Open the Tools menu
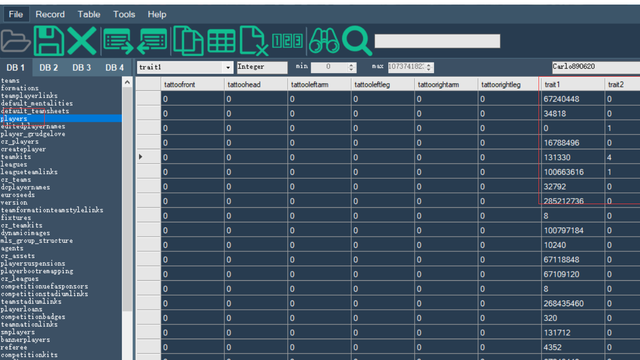The image size is (640, 360). [x=124, y=14]
